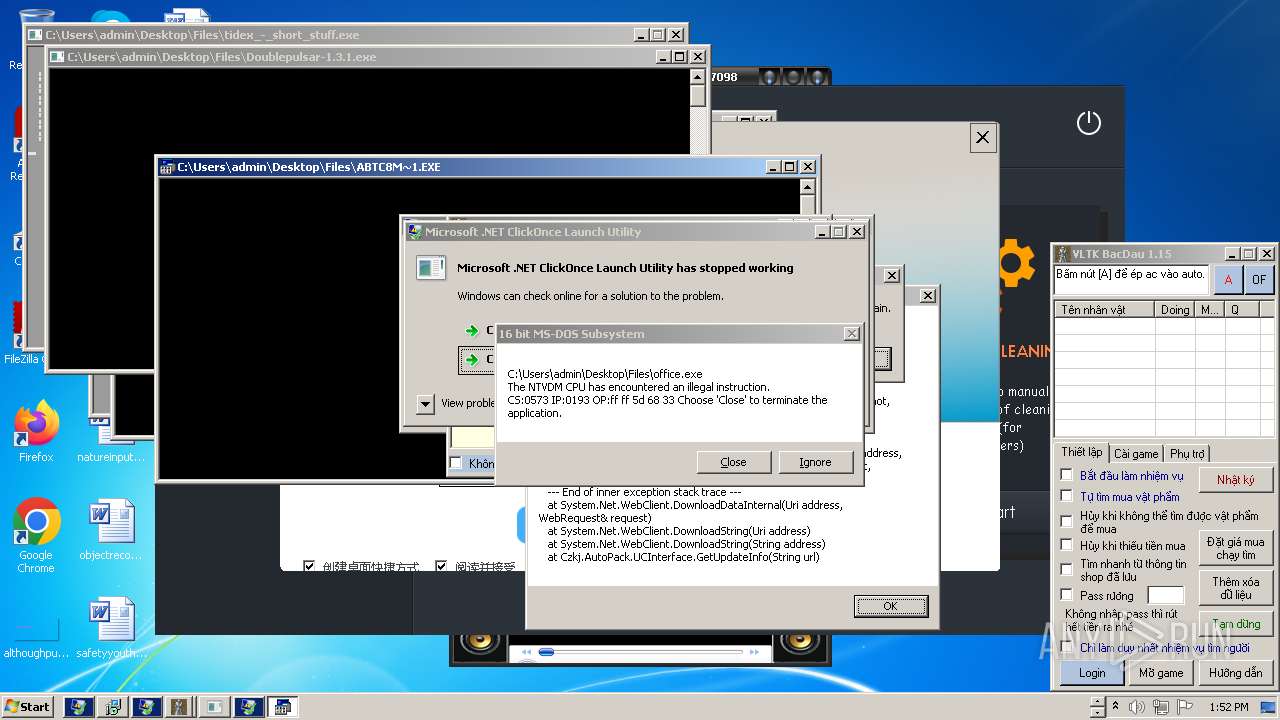
Task: Click the Mở game button
Action: (1161, 673)
